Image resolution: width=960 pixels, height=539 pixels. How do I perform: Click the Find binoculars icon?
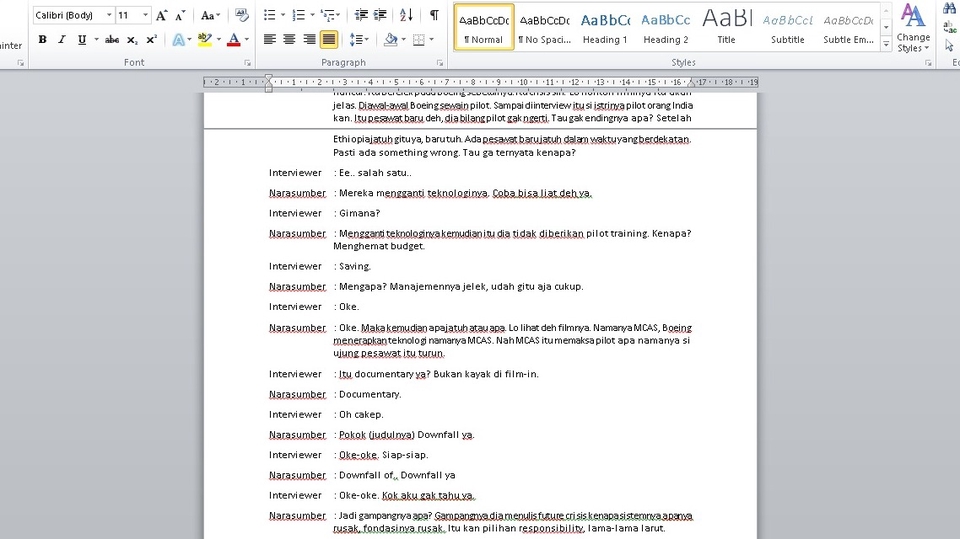(950, 8)
